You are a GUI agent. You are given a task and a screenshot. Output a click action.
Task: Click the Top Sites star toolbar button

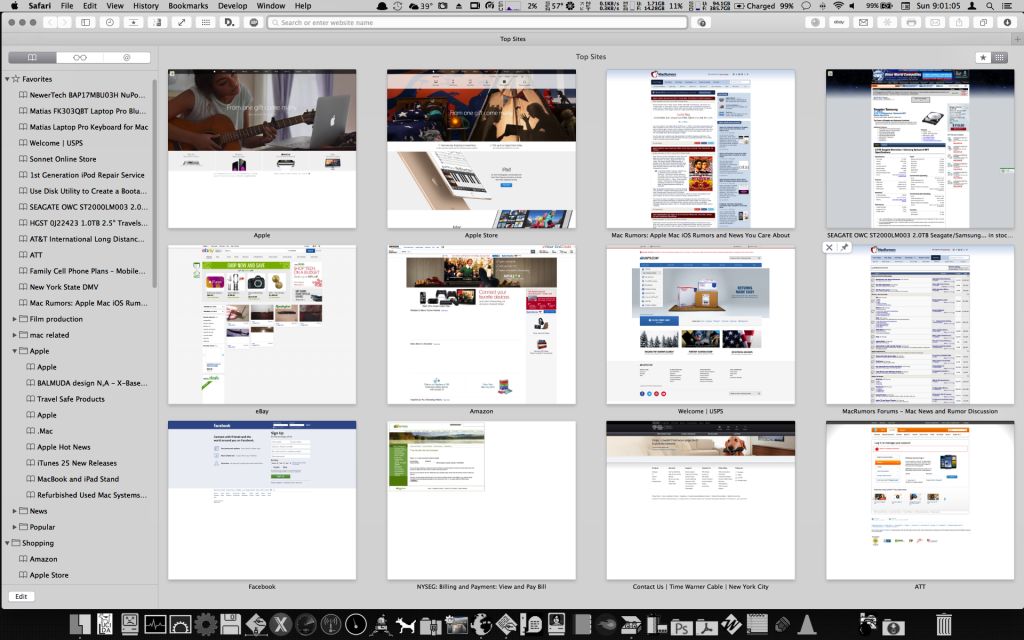click(x=133, y=22)
